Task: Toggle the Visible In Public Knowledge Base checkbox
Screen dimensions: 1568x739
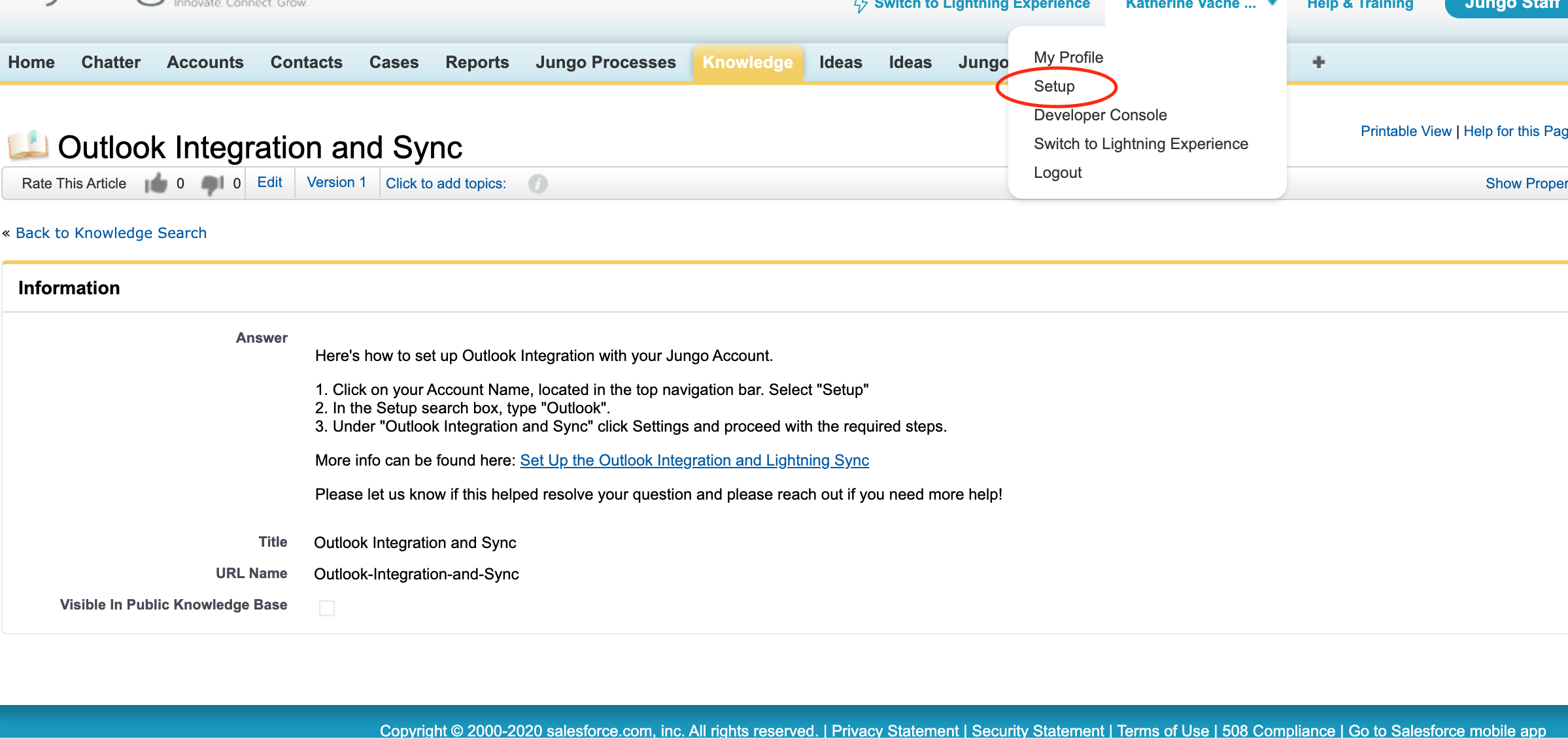Action: (x=327, y=607)
